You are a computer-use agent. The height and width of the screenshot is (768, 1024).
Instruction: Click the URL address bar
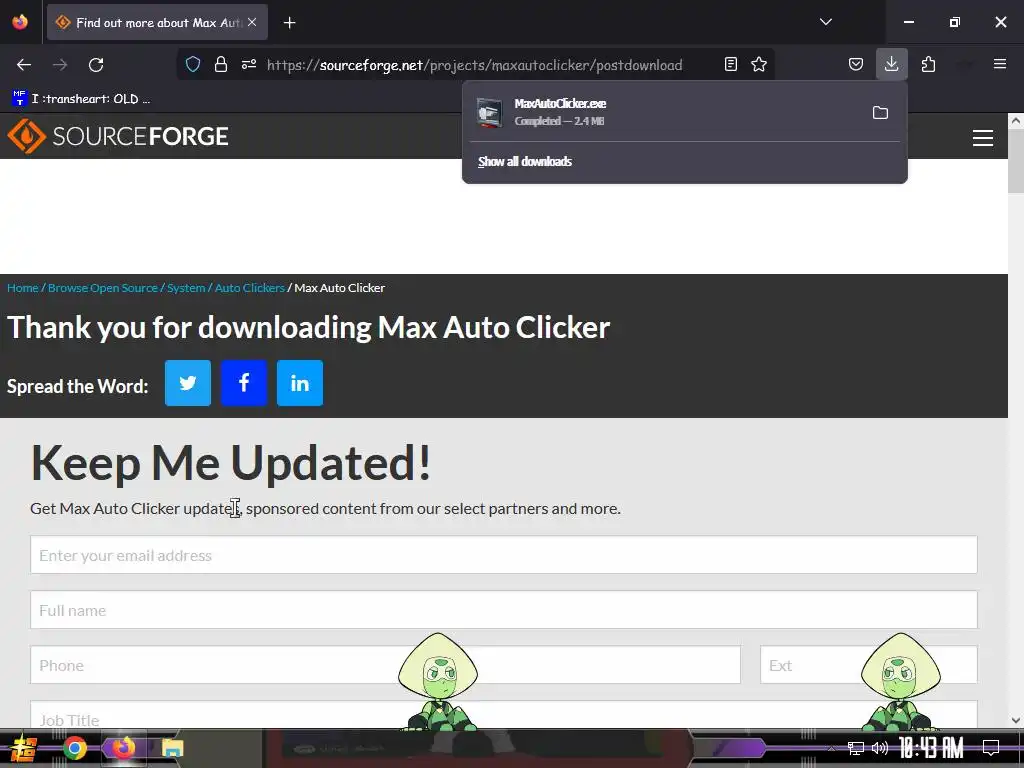point(475,65)
